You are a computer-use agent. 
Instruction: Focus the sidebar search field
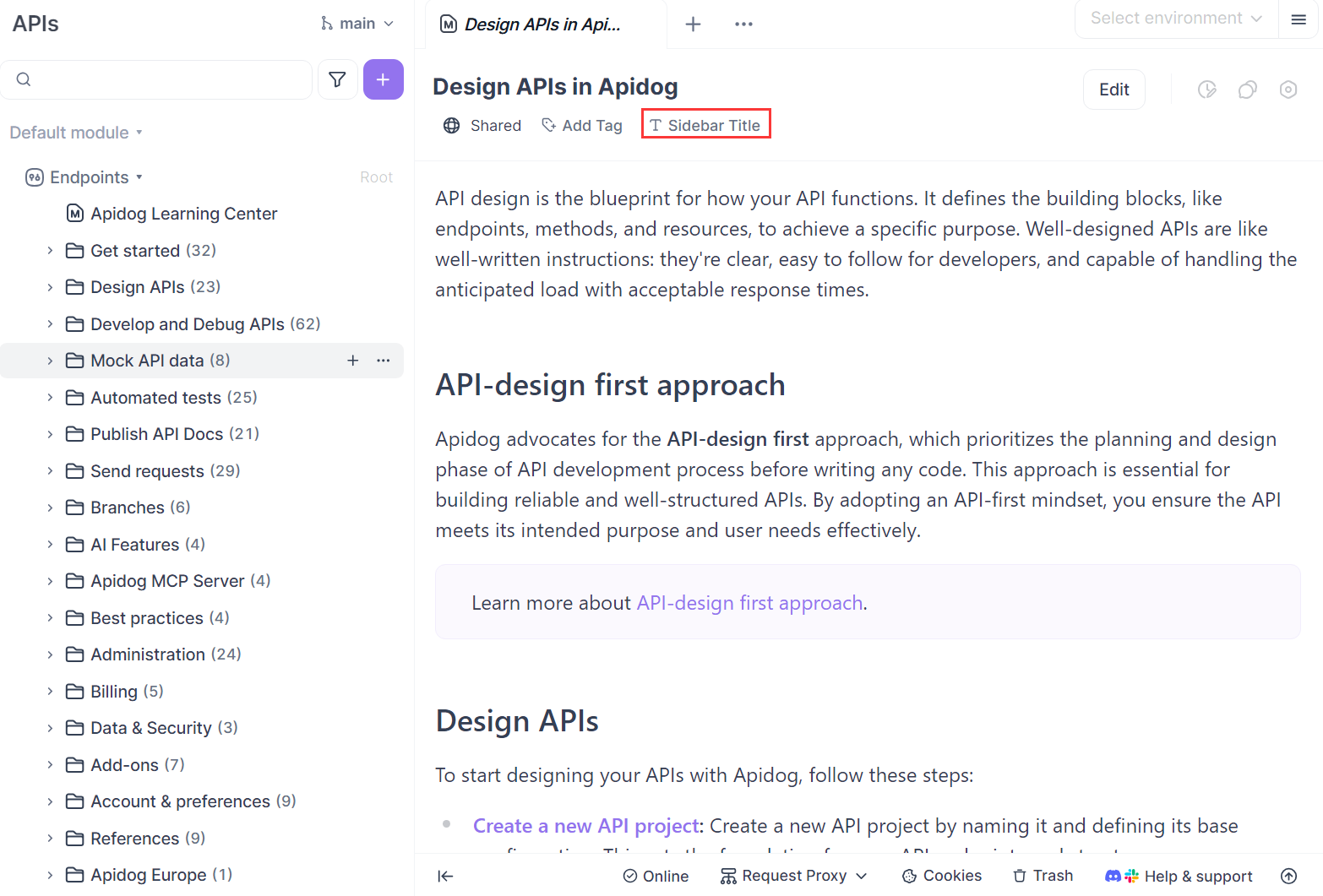coord(156,79)
